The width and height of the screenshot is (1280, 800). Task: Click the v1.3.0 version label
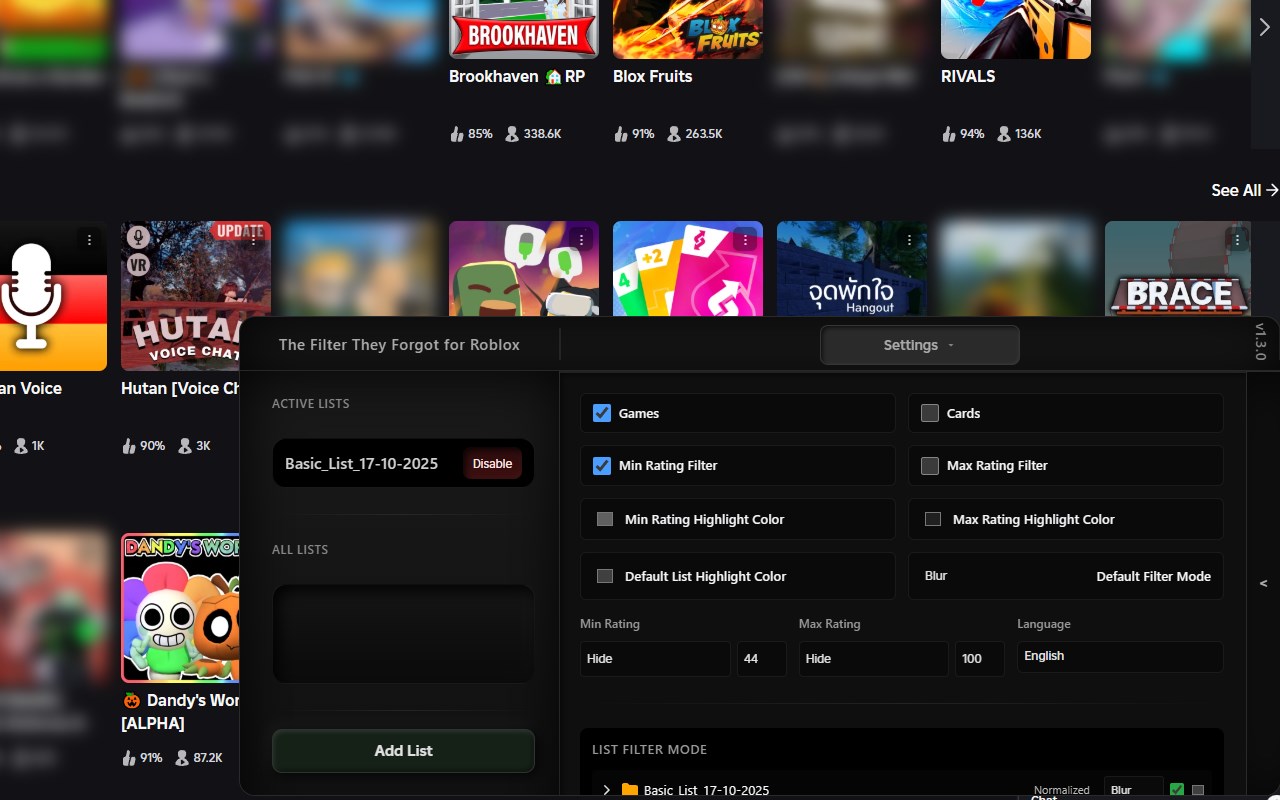1260,342
